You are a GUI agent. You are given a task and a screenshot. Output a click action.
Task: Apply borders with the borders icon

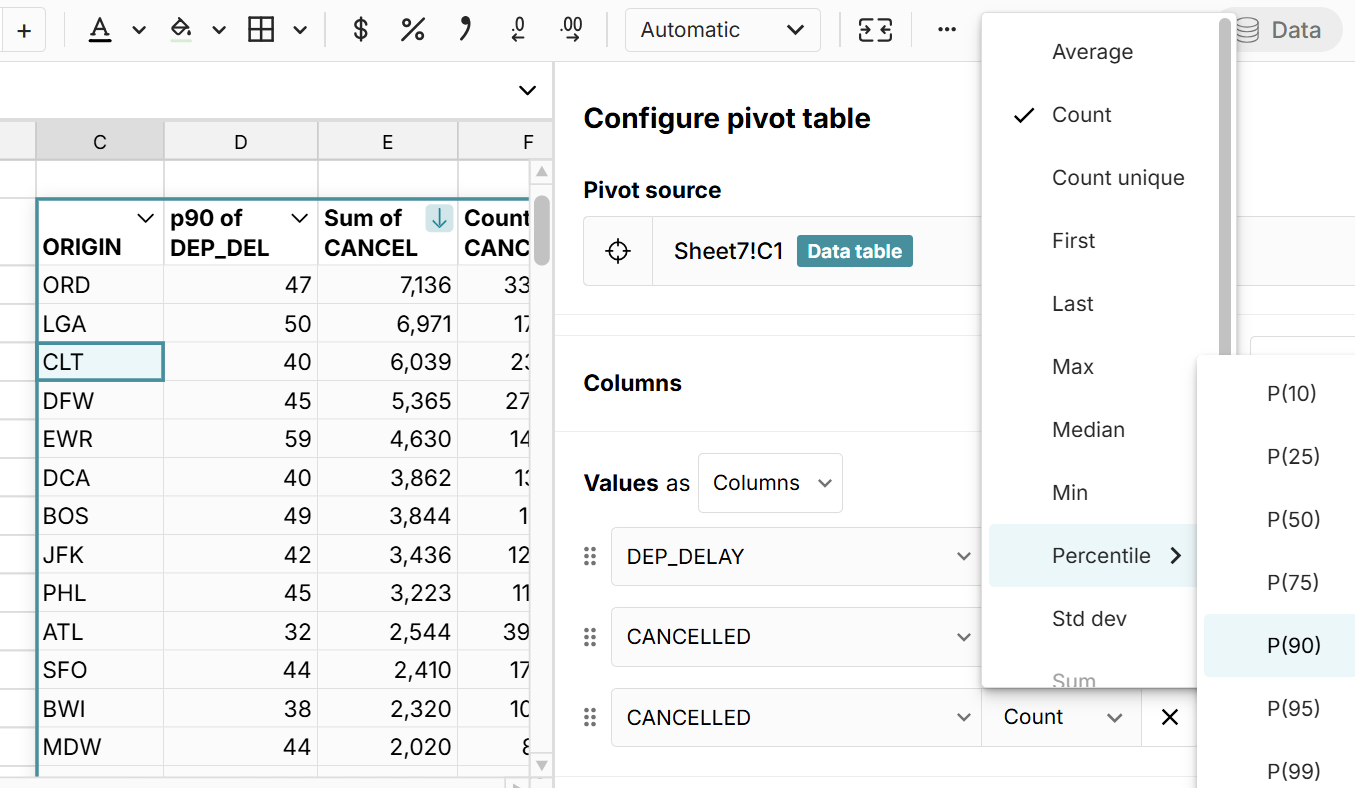261,29
